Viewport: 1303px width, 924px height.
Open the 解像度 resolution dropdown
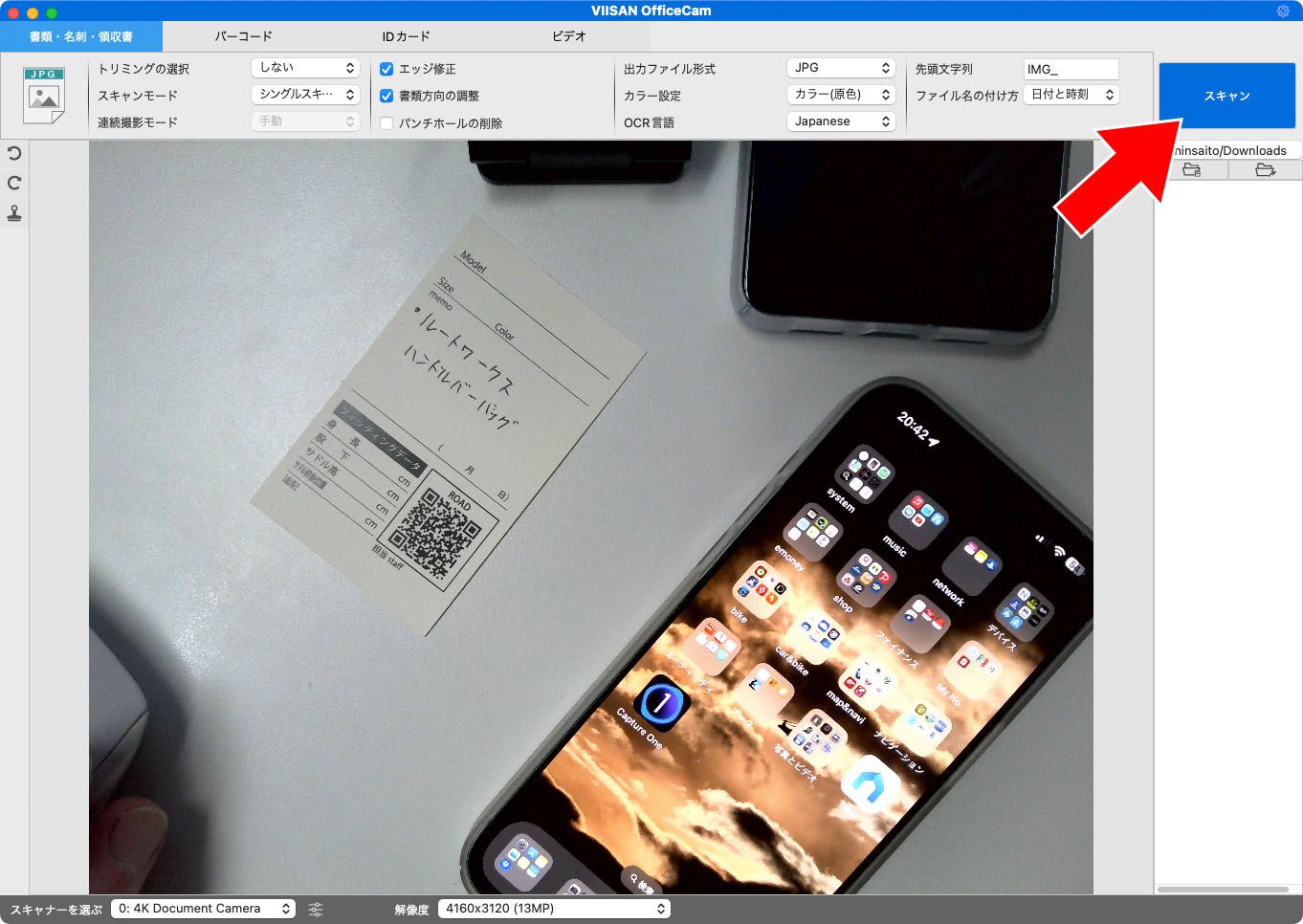(x=554, y=909)
